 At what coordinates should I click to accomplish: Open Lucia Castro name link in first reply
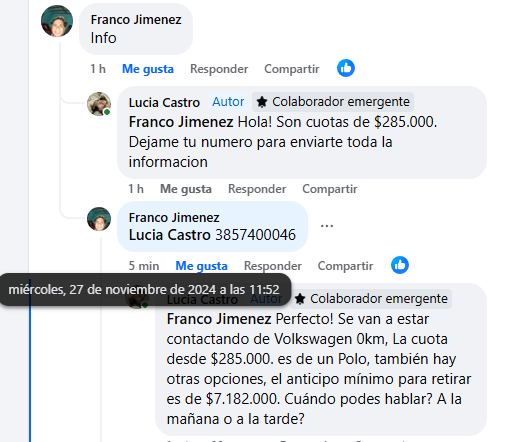[164, 102]
